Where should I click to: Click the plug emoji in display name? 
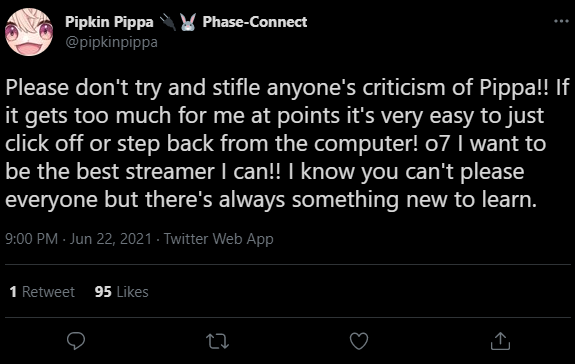[168, 22]
